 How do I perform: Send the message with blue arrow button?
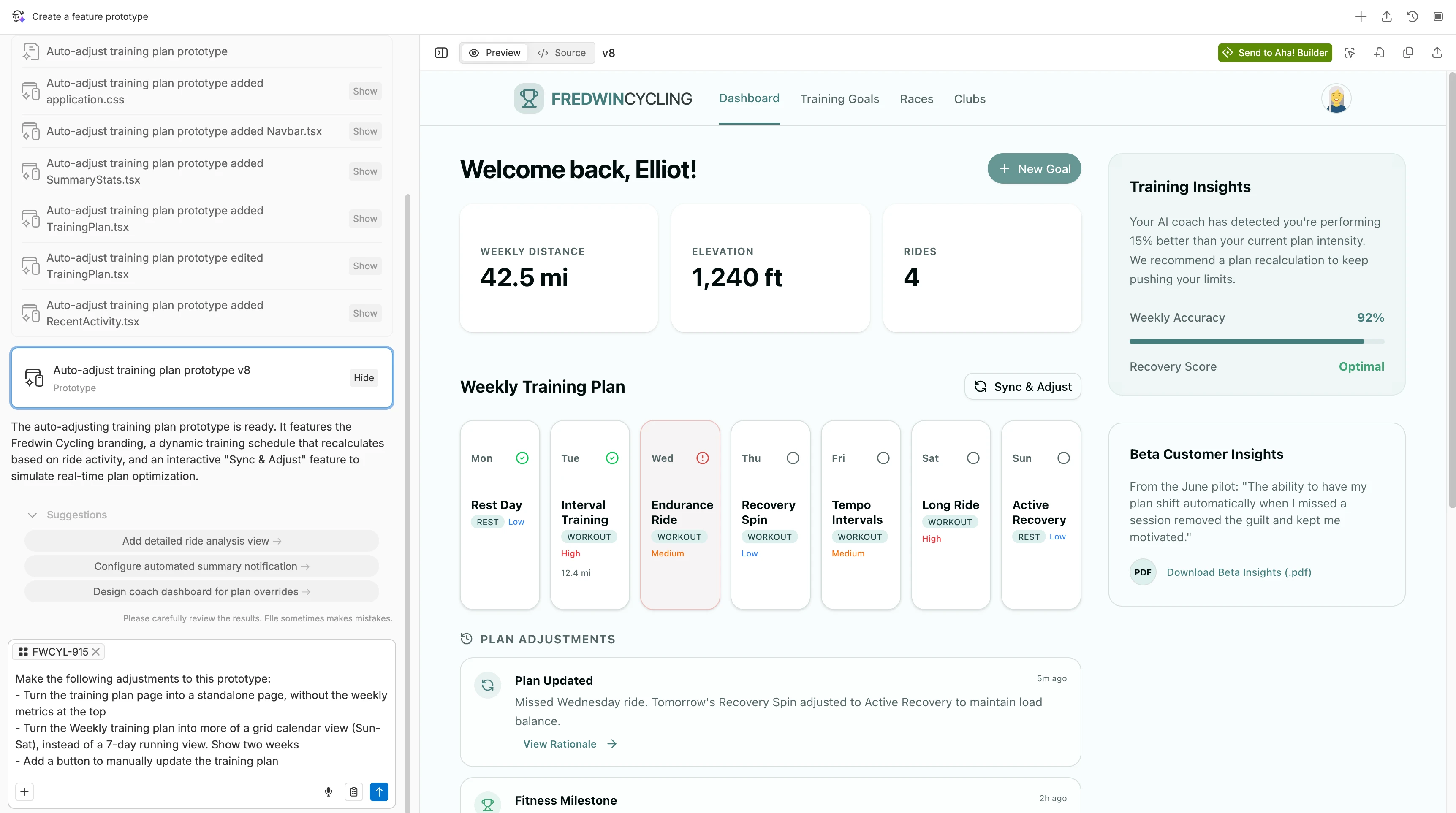379,791
